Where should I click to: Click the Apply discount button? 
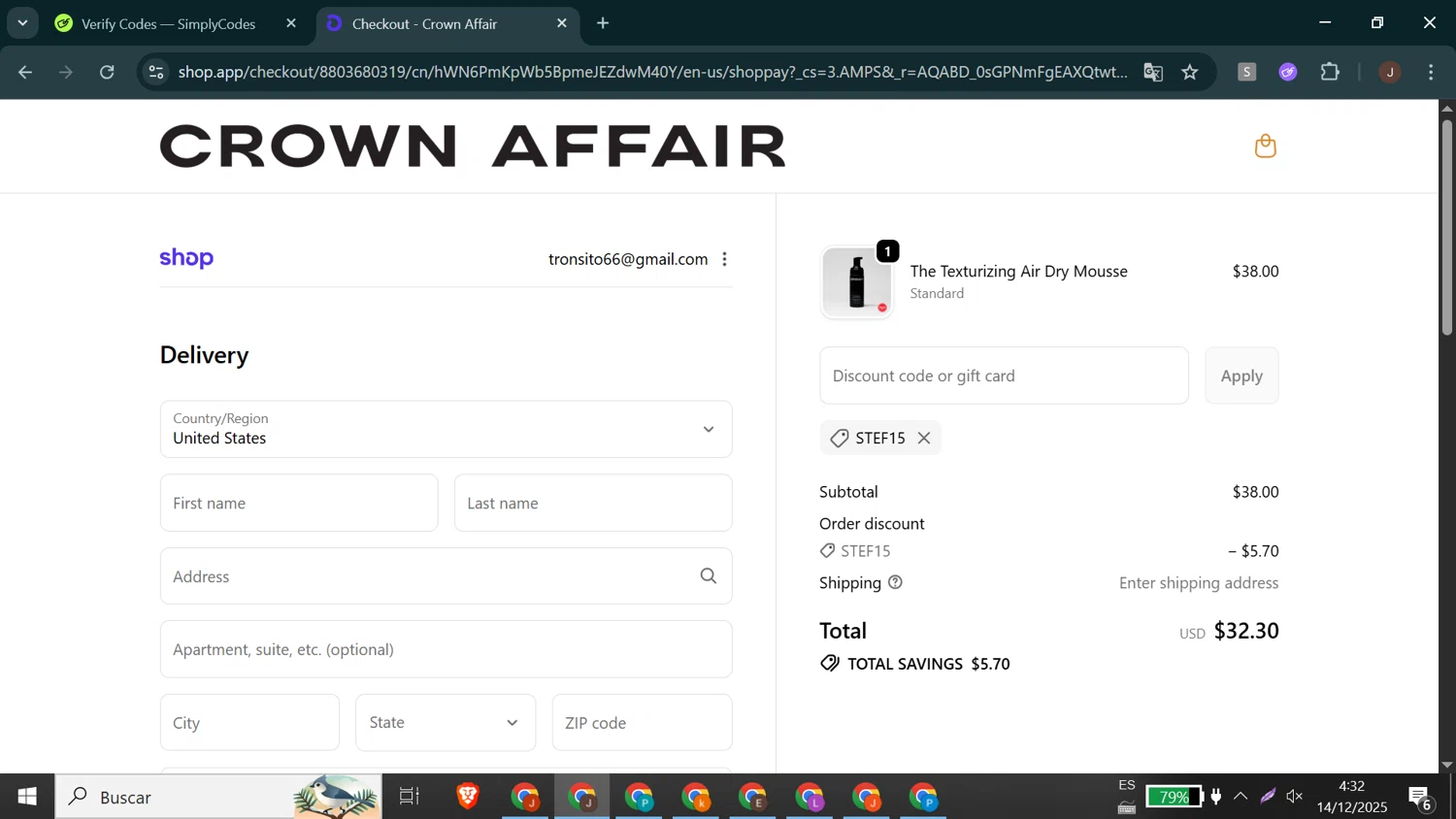point(1241,376)
